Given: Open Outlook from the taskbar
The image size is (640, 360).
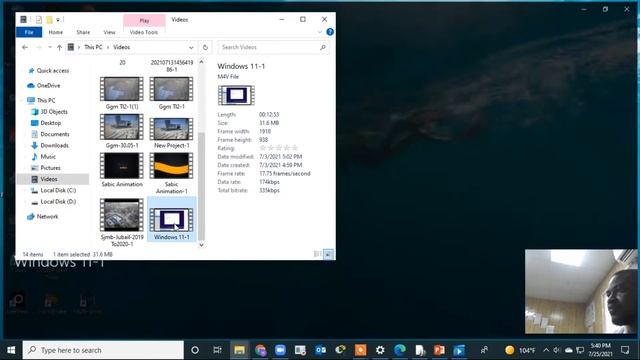Looking at the screenshot, I should [x=320, y=350].
